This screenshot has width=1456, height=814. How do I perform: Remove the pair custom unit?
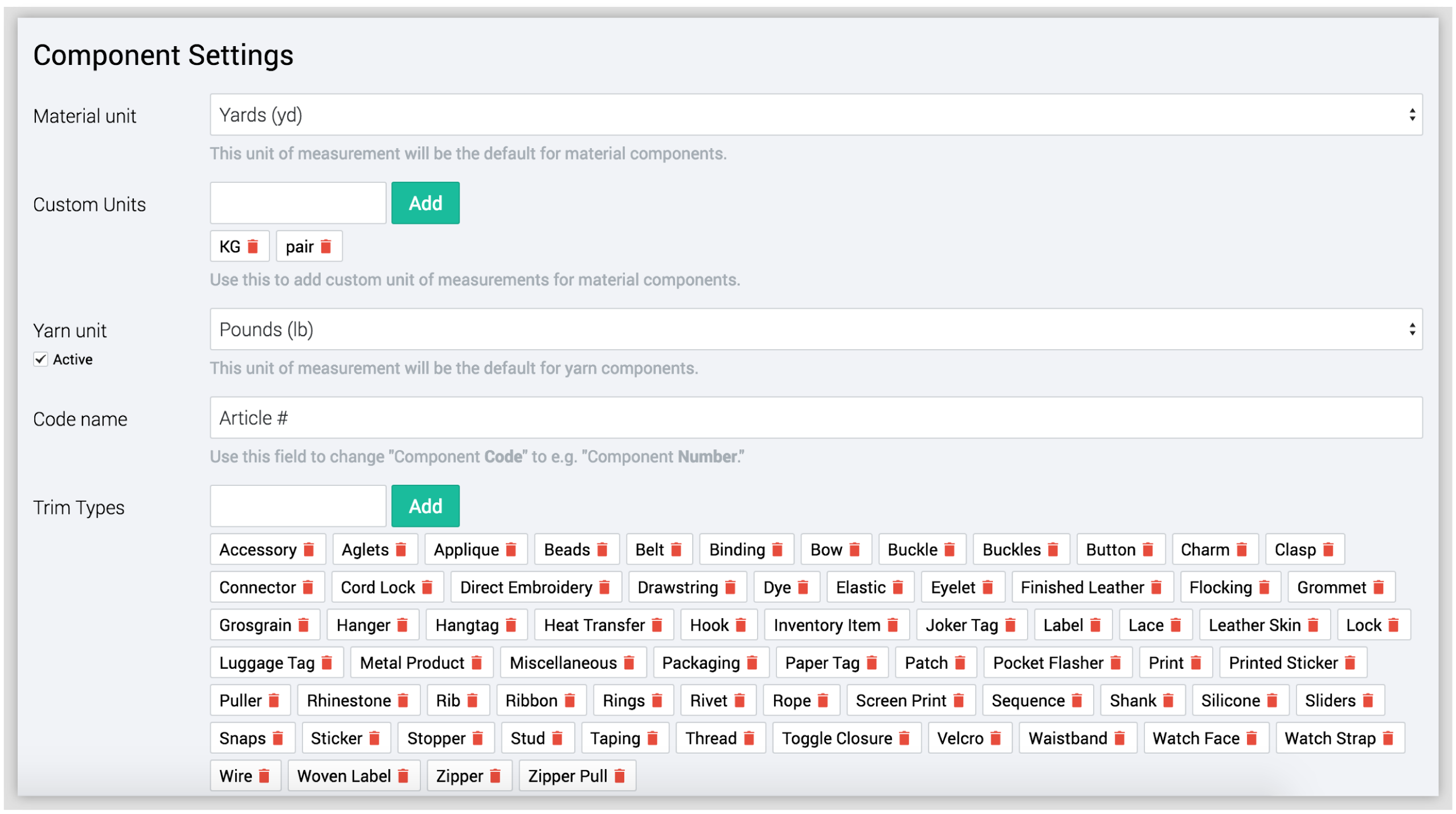coord(326,247)
